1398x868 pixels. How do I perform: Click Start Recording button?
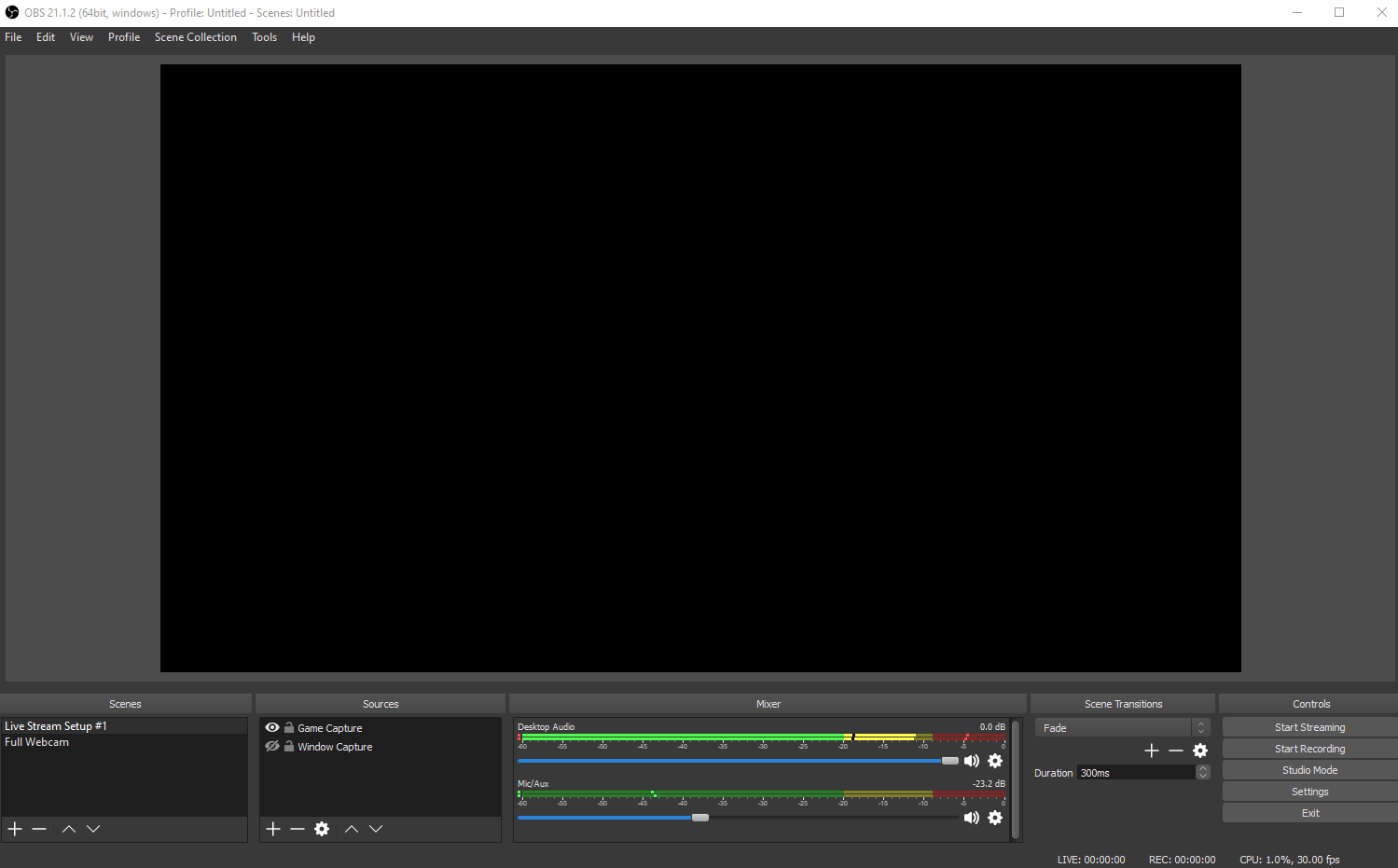(x=1309, y=749)
